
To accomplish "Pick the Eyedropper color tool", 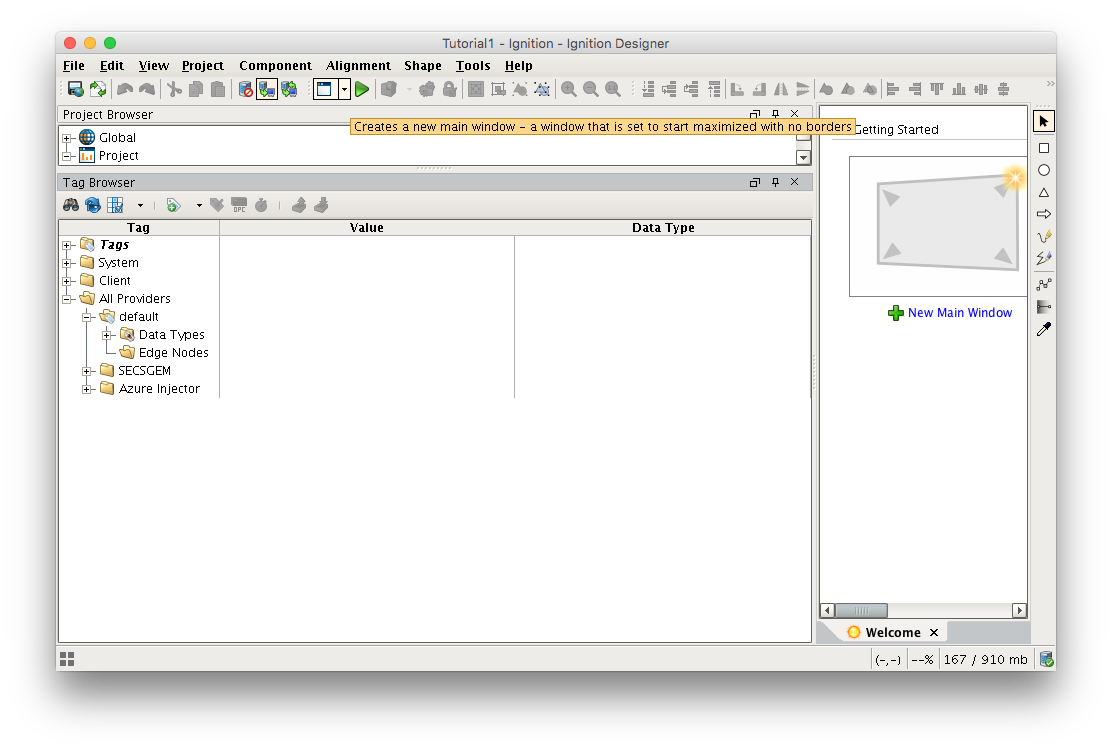I will click(1044, 329).
